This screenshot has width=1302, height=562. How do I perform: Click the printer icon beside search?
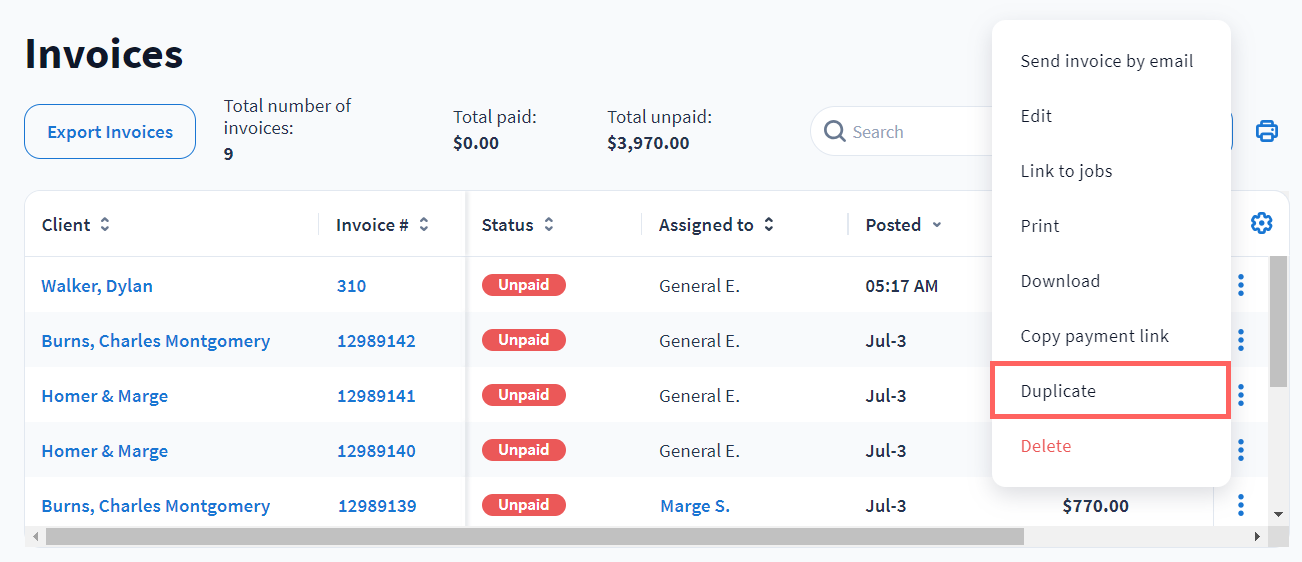point(1266,131)
